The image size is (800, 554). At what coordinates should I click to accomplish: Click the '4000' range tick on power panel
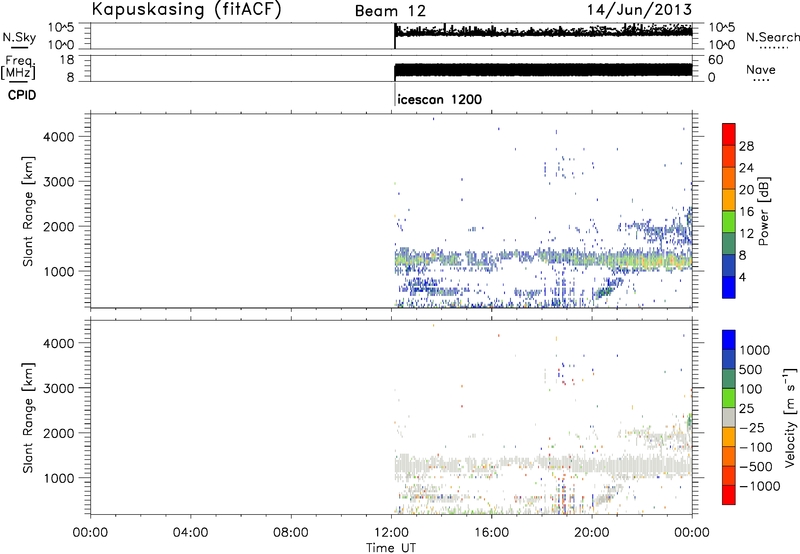coord(59,137)
